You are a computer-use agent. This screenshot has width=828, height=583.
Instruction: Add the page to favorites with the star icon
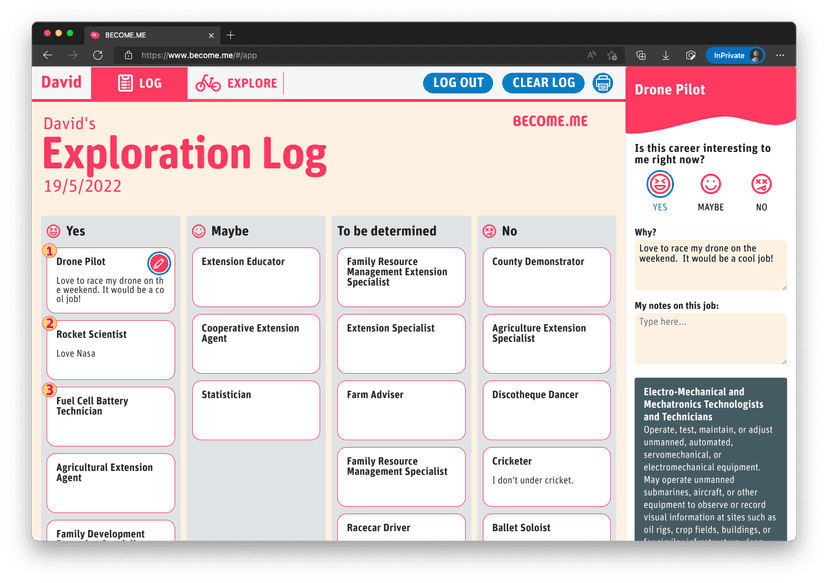pyautogui.click(x=611, y=56)
